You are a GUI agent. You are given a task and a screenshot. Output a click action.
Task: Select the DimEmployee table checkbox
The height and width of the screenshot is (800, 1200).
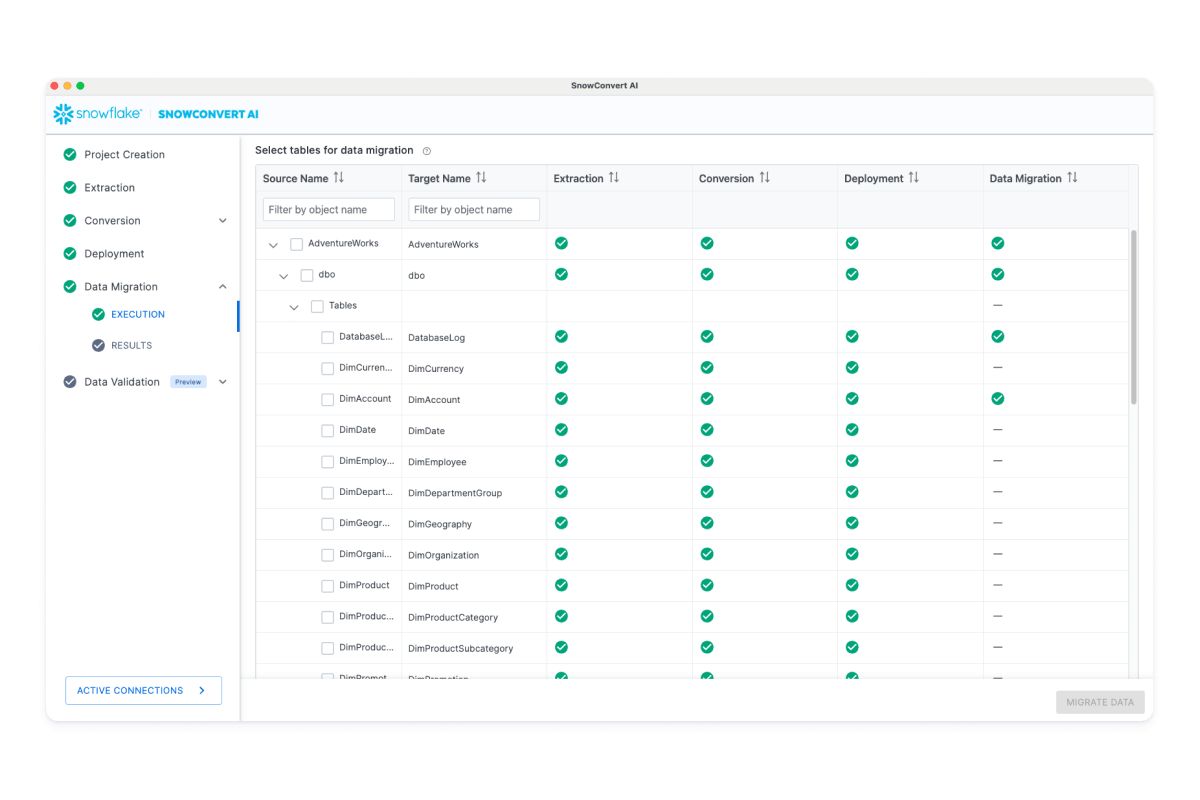[x=328, y=462]
